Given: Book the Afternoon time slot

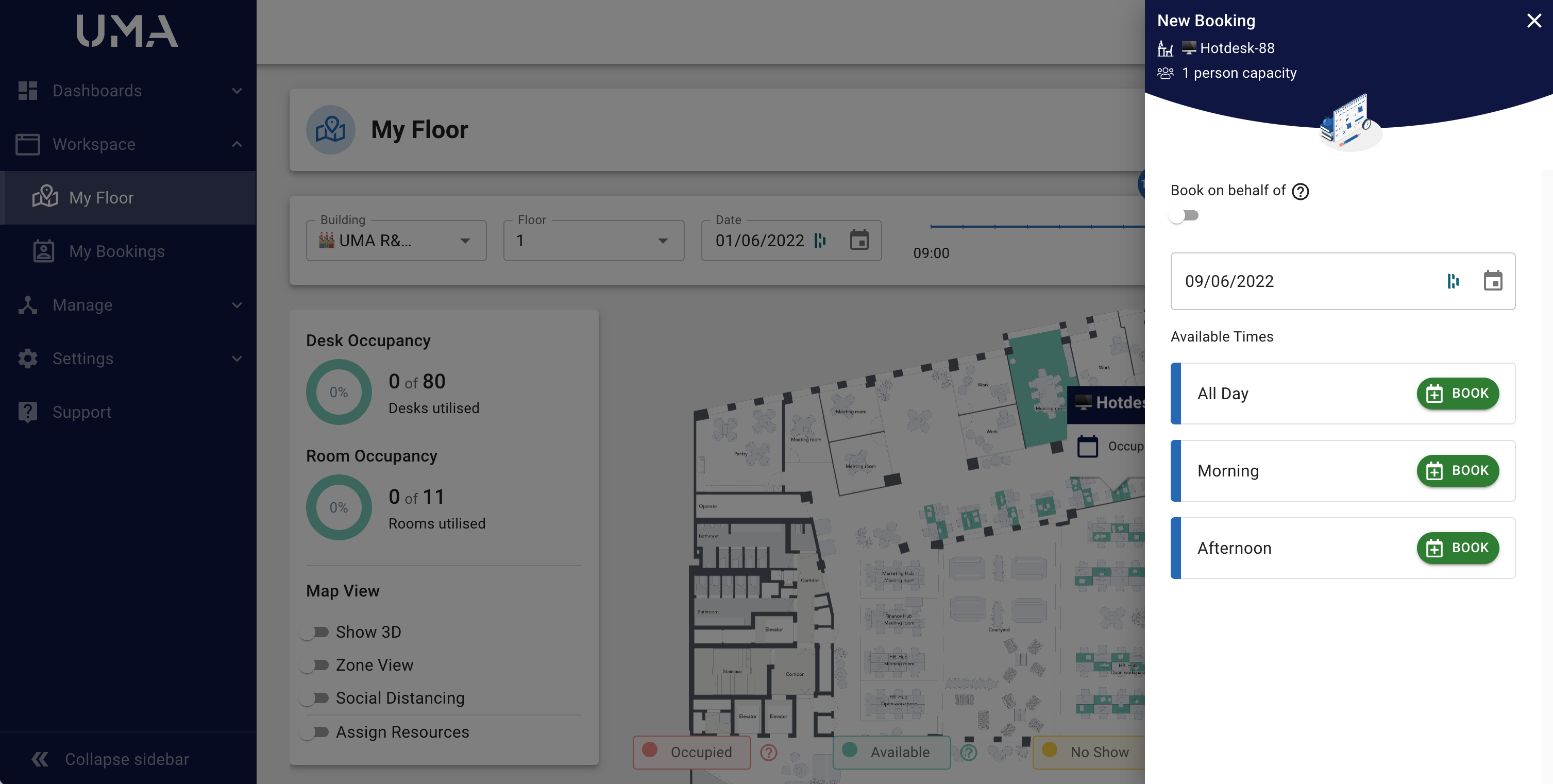Looking at the screenshot, I should pos(1457,548).
